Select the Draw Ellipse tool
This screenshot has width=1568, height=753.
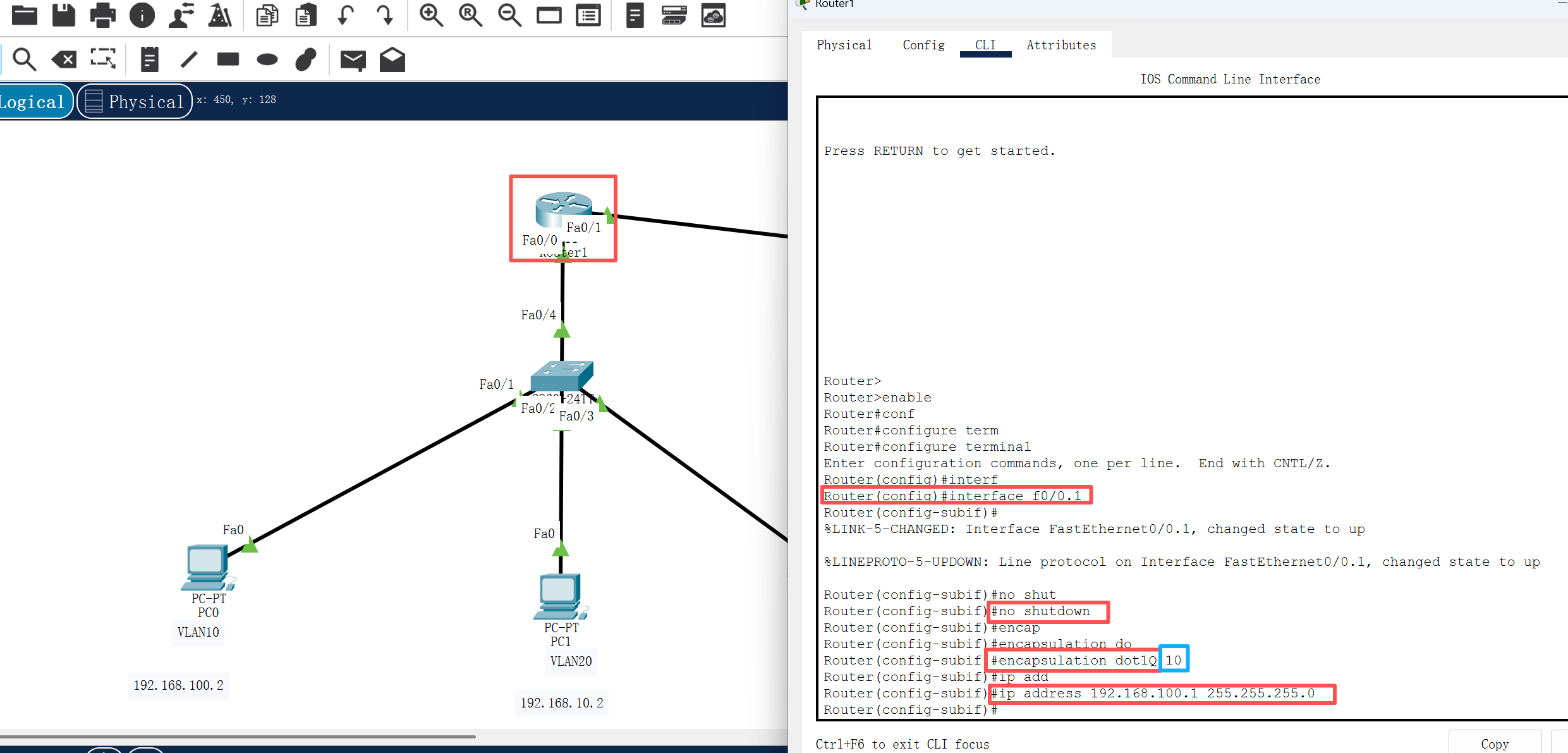(267, 59)
